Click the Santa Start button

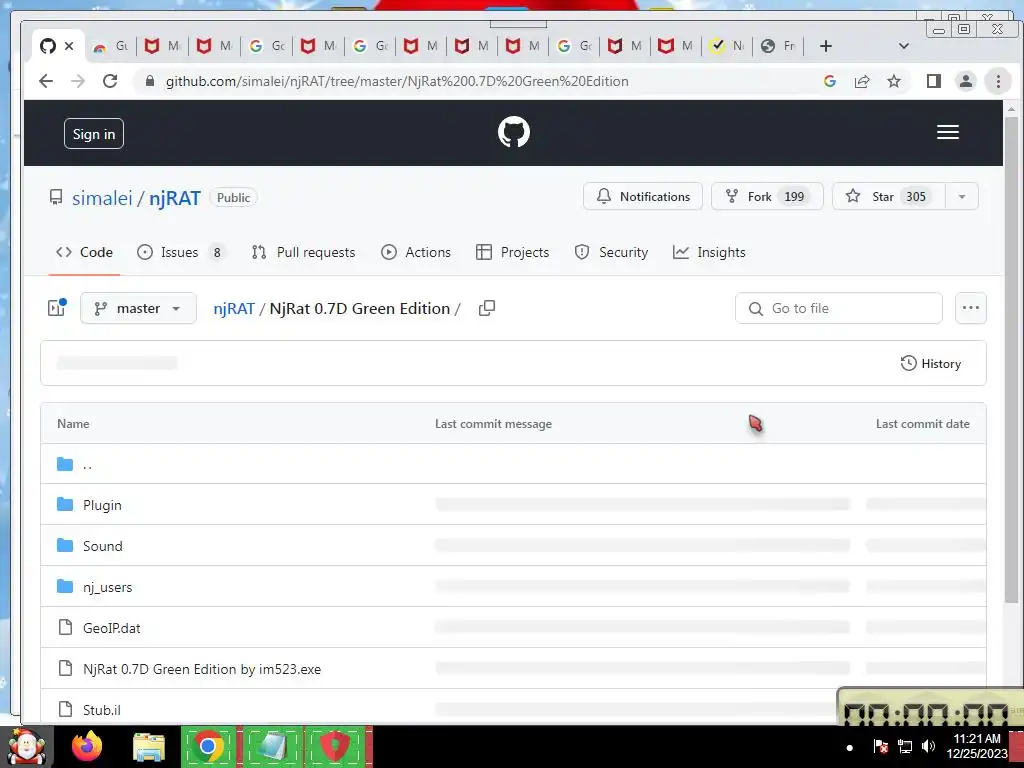tap(27, 746)
